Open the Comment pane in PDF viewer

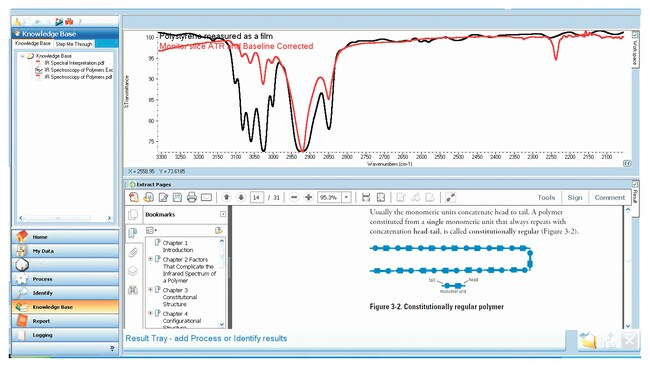pyautogui.click(x=609, y=197)
